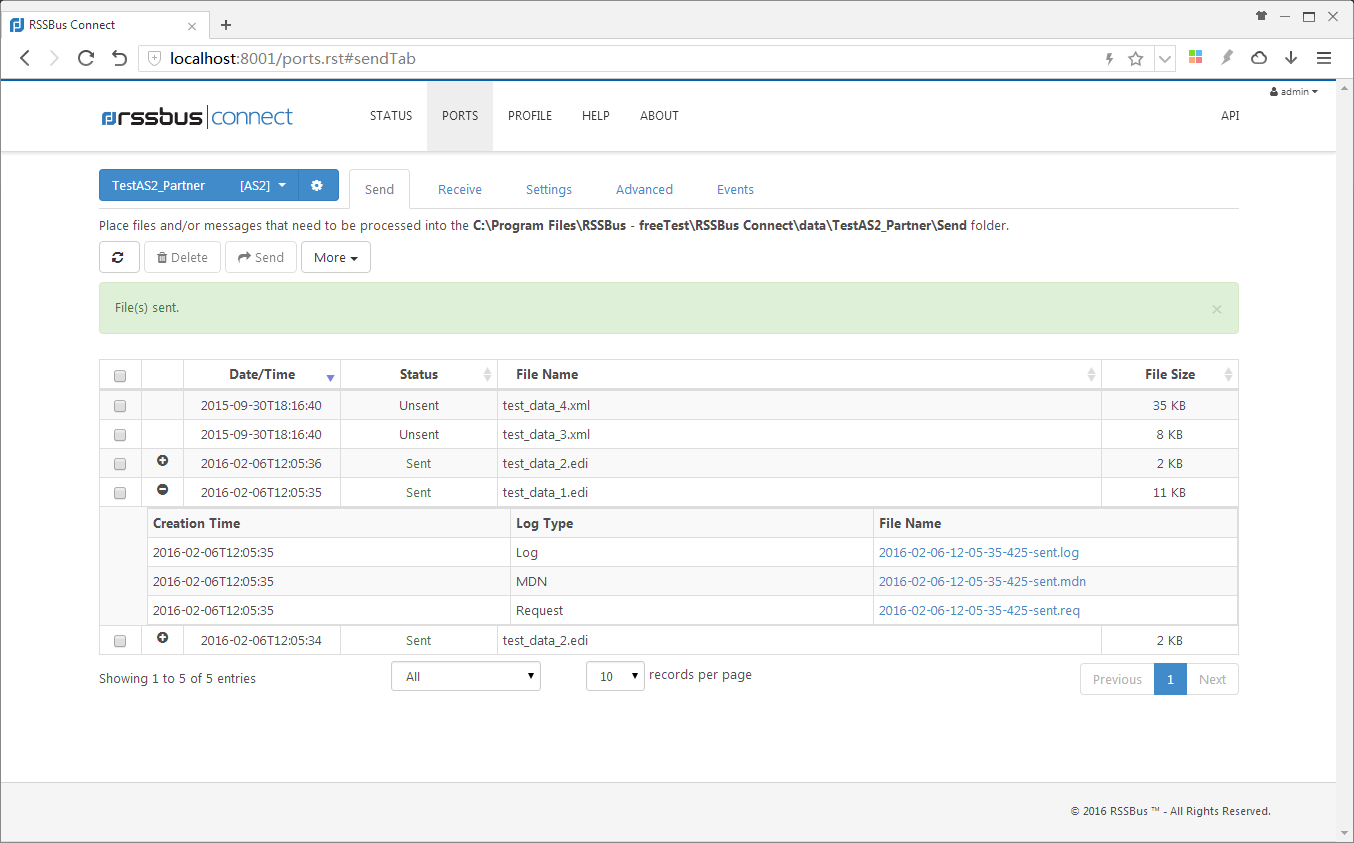Check the box for test_data_3.xml
Viewport: 1354px width, 843px height.
(120, 435)
